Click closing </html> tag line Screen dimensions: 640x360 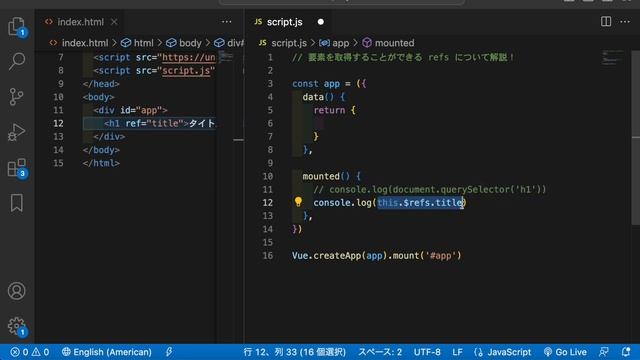tap(101, 163)
